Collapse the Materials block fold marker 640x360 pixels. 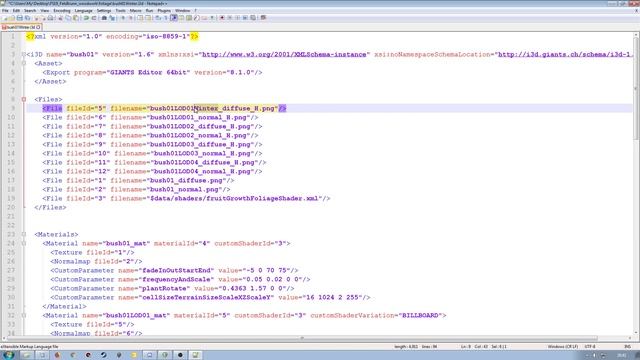point(24,234)
